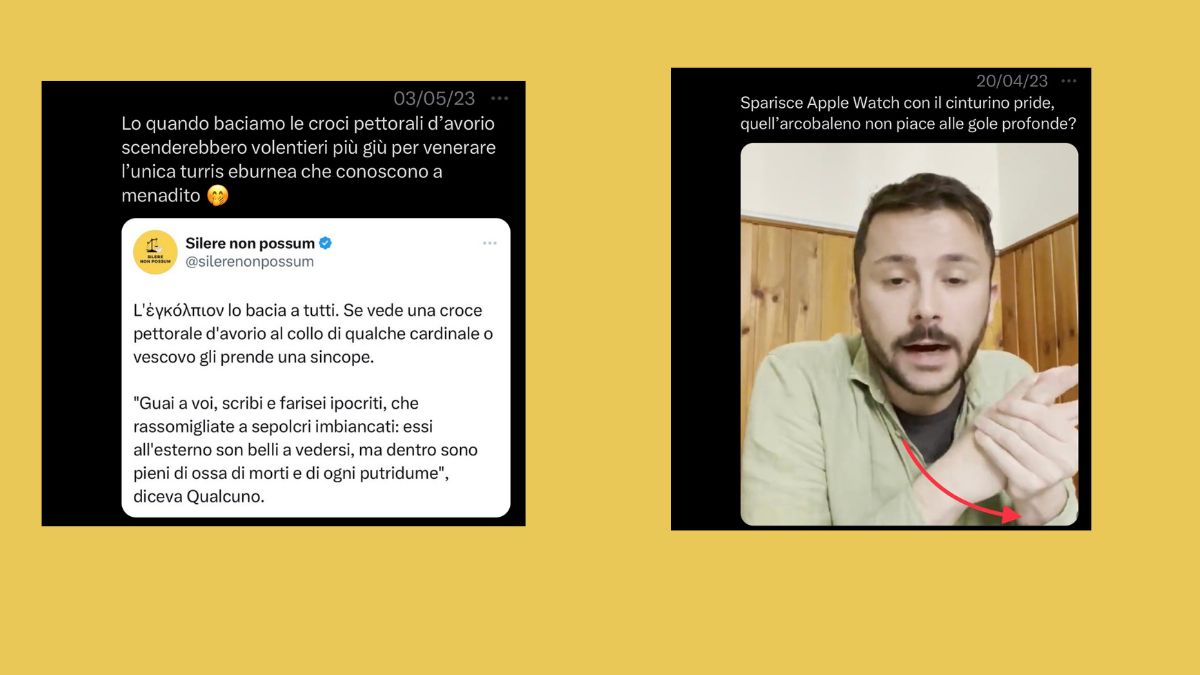The image size is (1200, 675).
Task: Open the video thumbnail of the bearded man
Action: point(909,334)
